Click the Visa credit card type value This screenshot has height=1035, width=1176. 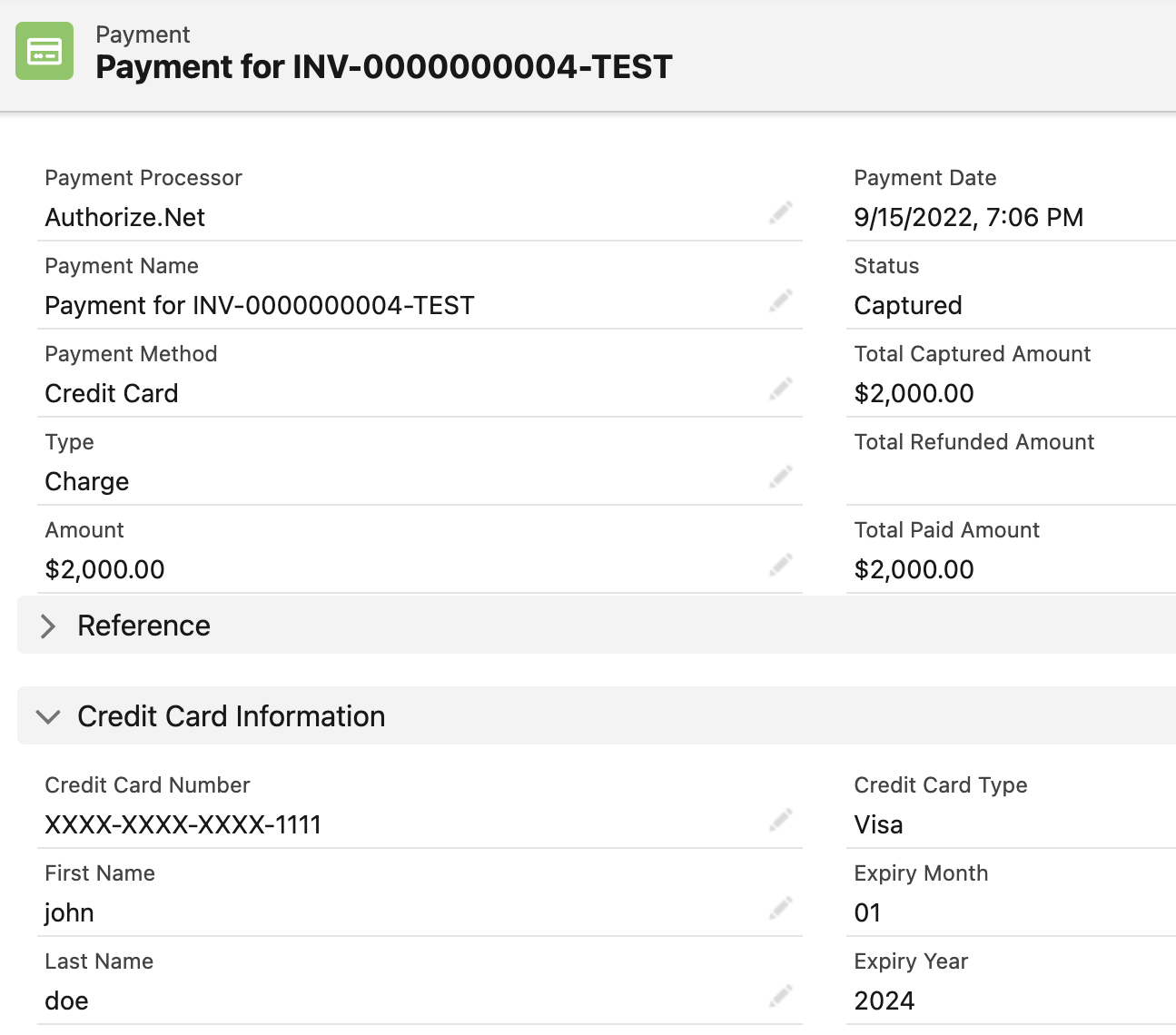(x=878, y=825)
